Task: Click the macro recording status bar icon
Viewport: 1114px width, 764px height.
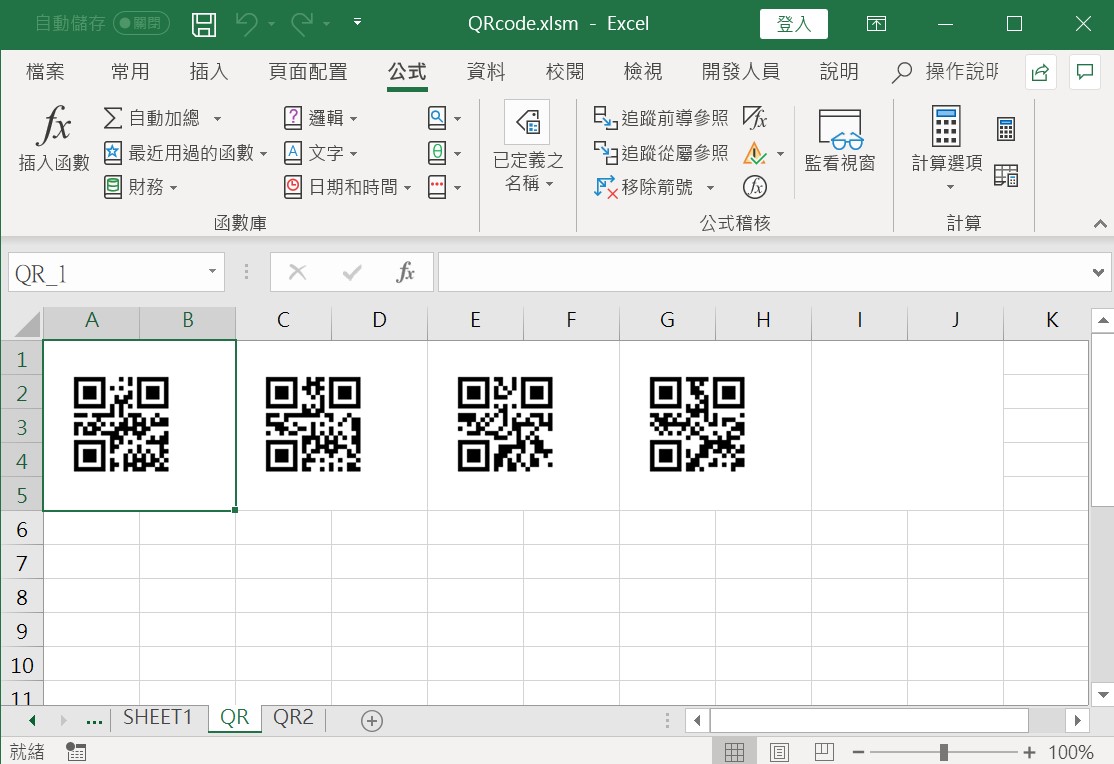Action: coord(76,751)
